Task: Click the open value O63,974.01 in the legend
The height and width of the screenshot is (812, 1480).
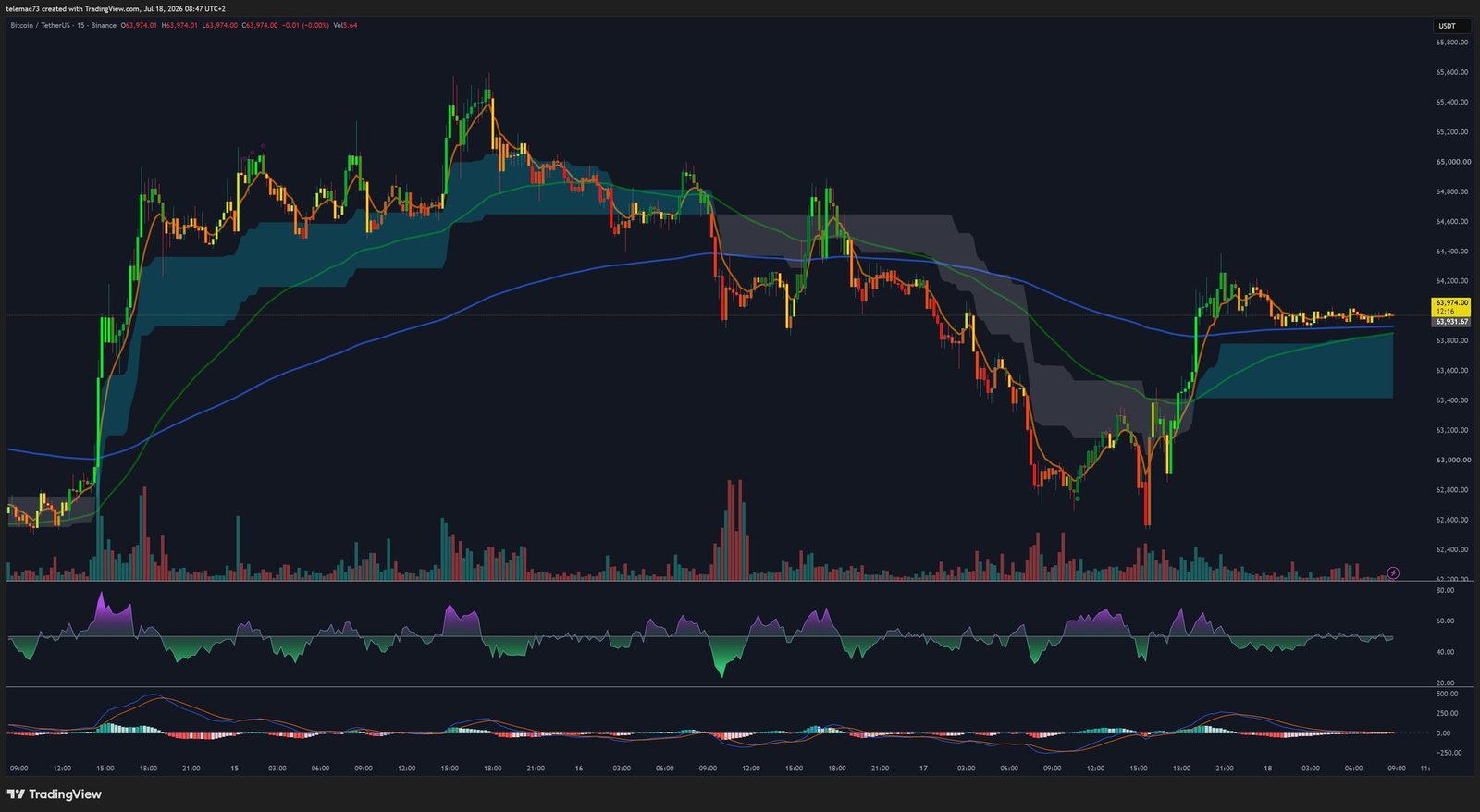Action: click(x=139, y=25)
